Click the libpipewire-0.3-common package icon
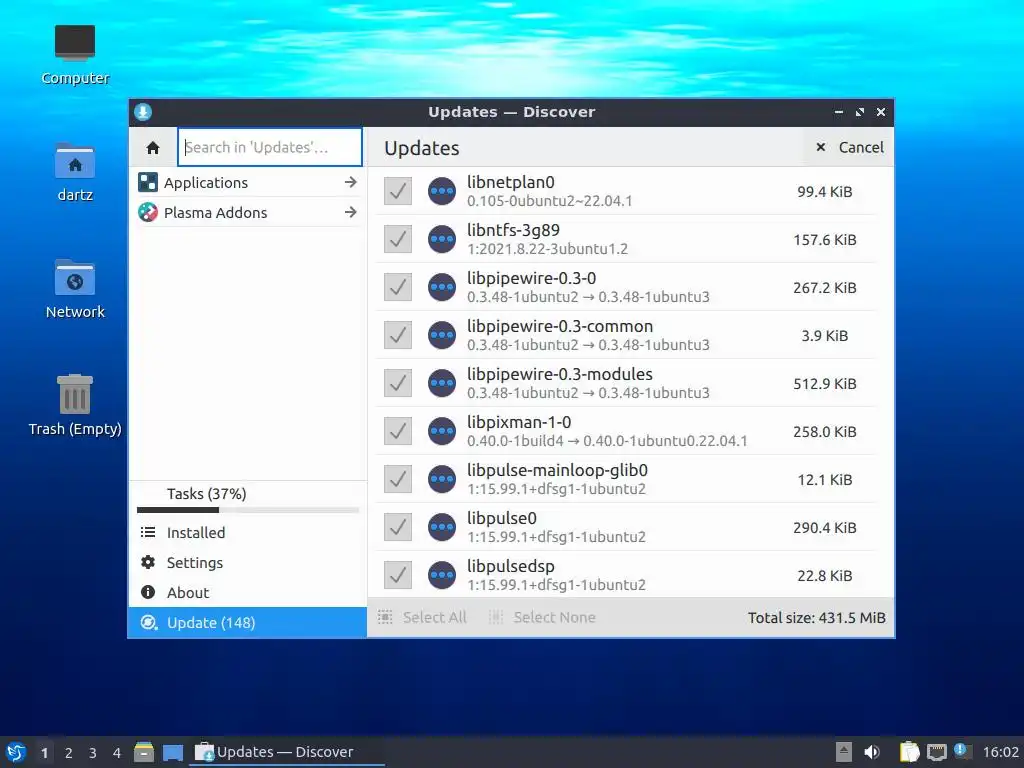This screenshot has width=1024, height=768. tap(442, 335)
